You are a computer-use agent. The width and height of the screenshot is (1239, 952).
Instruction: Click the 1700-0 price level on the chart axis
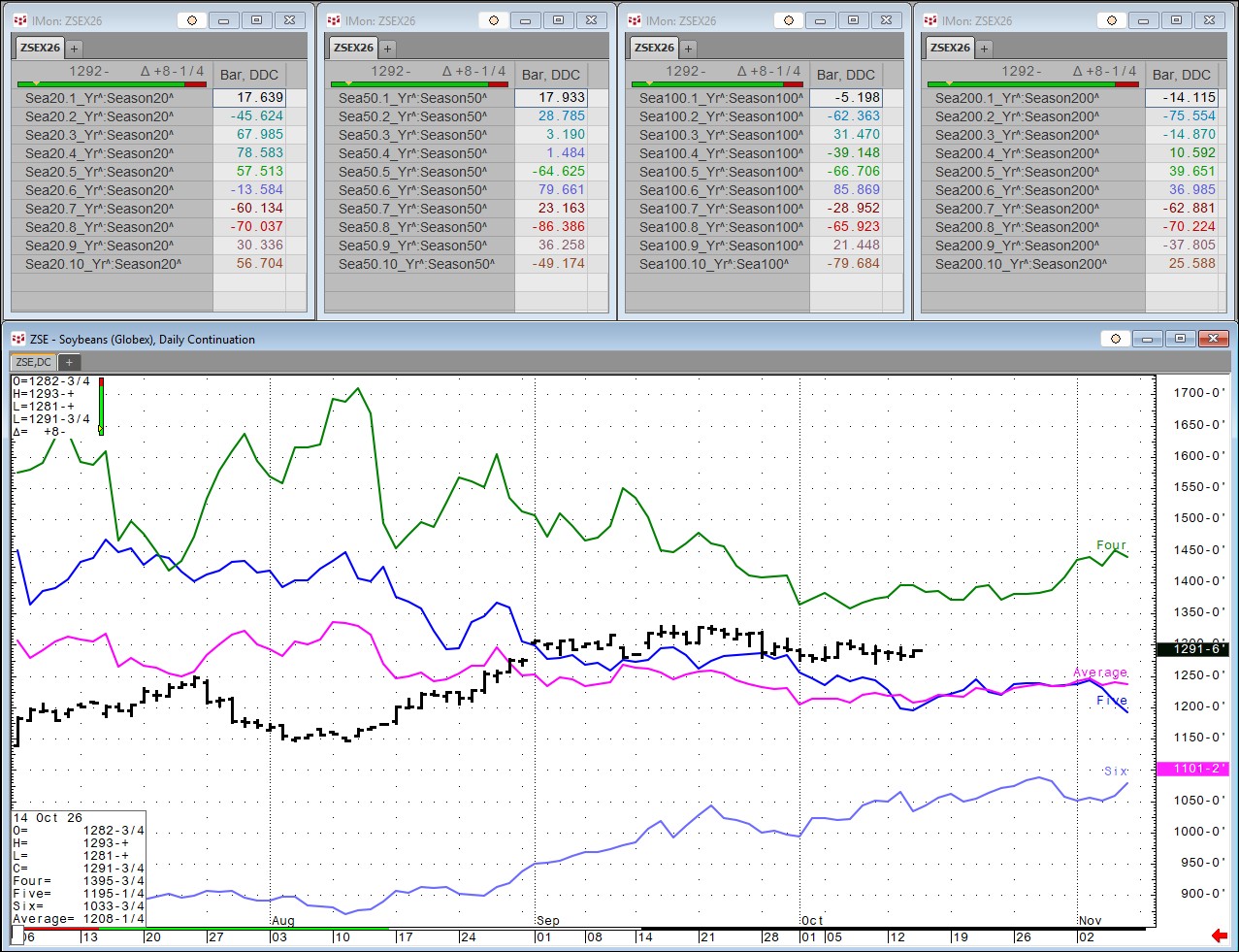pos(1199,393)
